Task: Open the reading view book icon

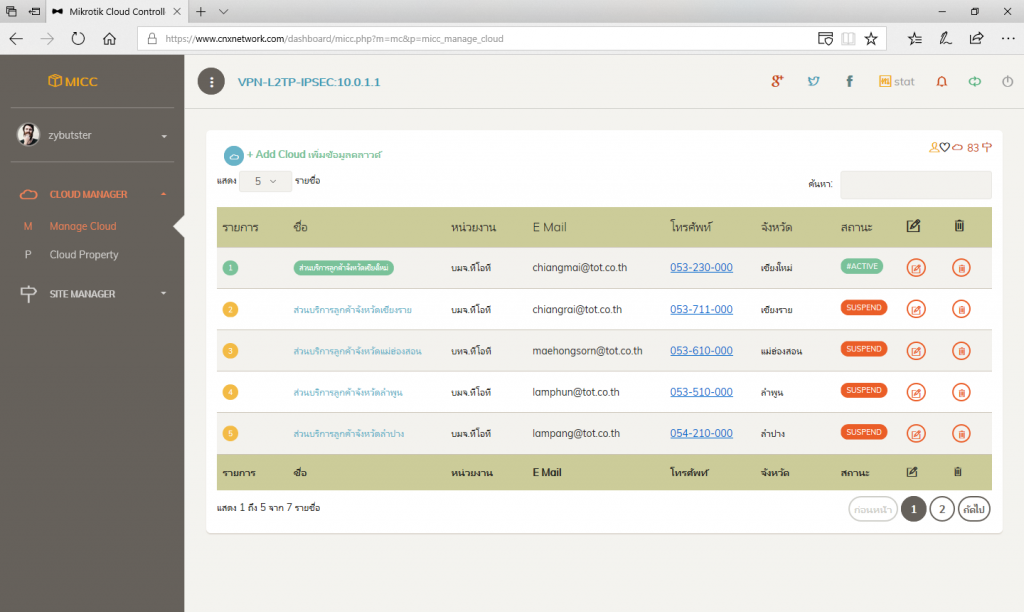Action: click(x=848, y=39)
